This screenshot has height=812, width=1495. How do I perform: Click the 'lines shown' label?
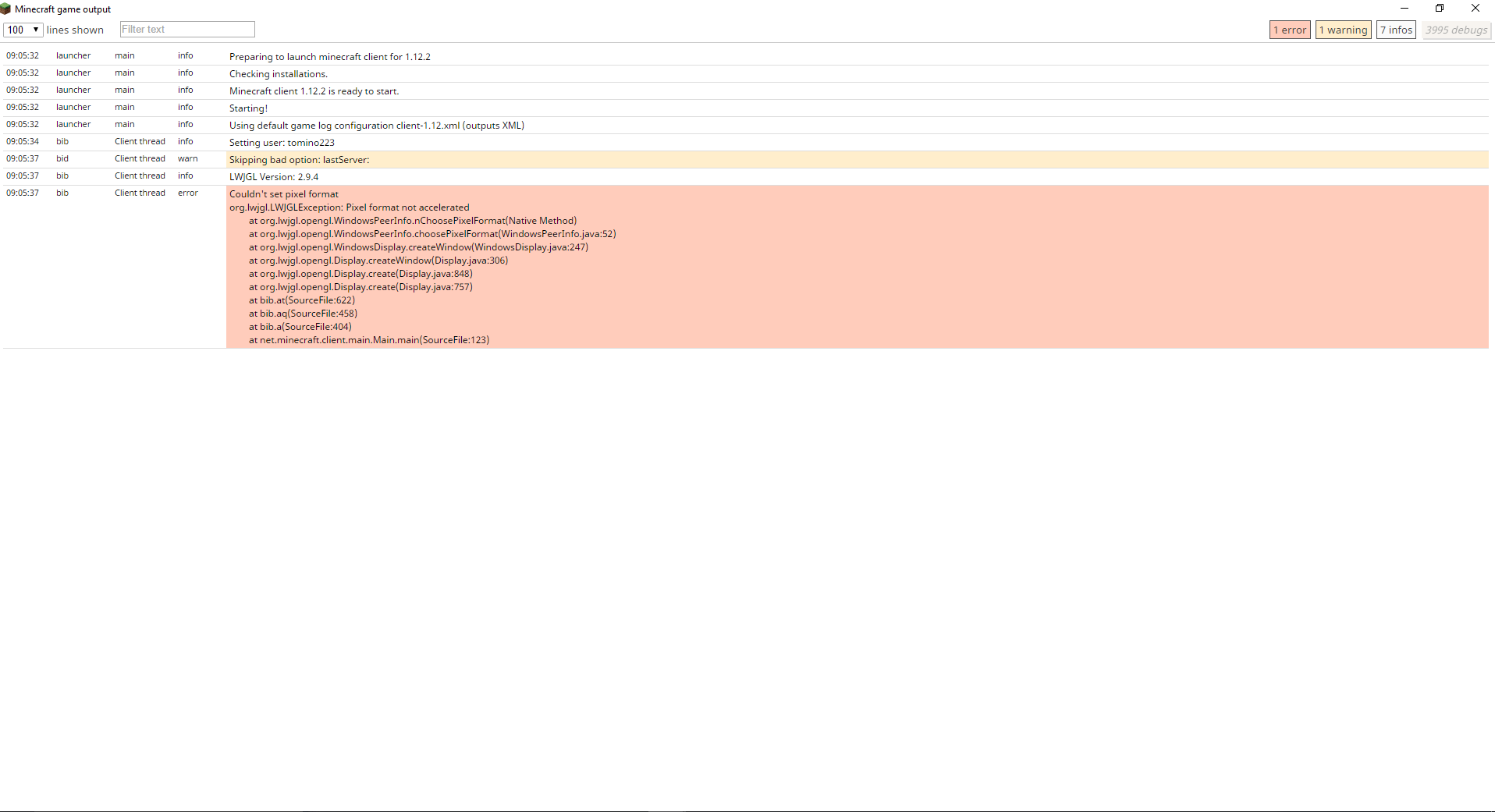click(x=75, y=30)
